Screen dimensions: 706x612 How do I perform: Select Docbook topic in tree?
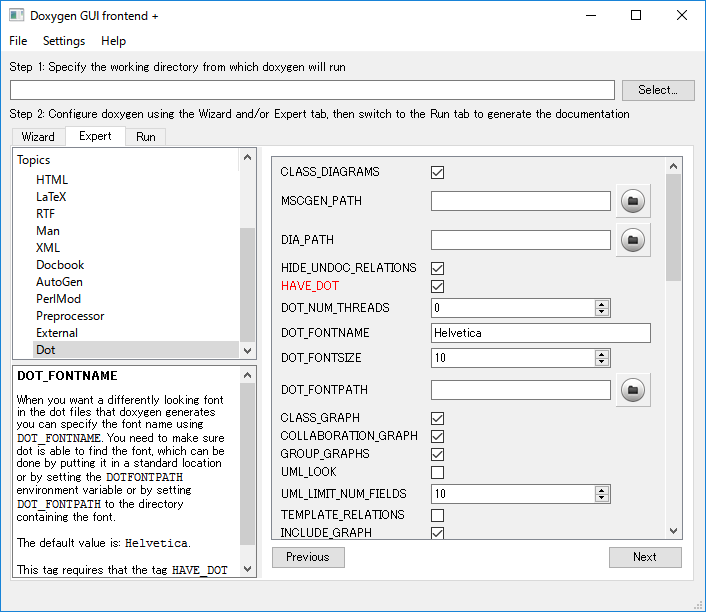point(60,265)
